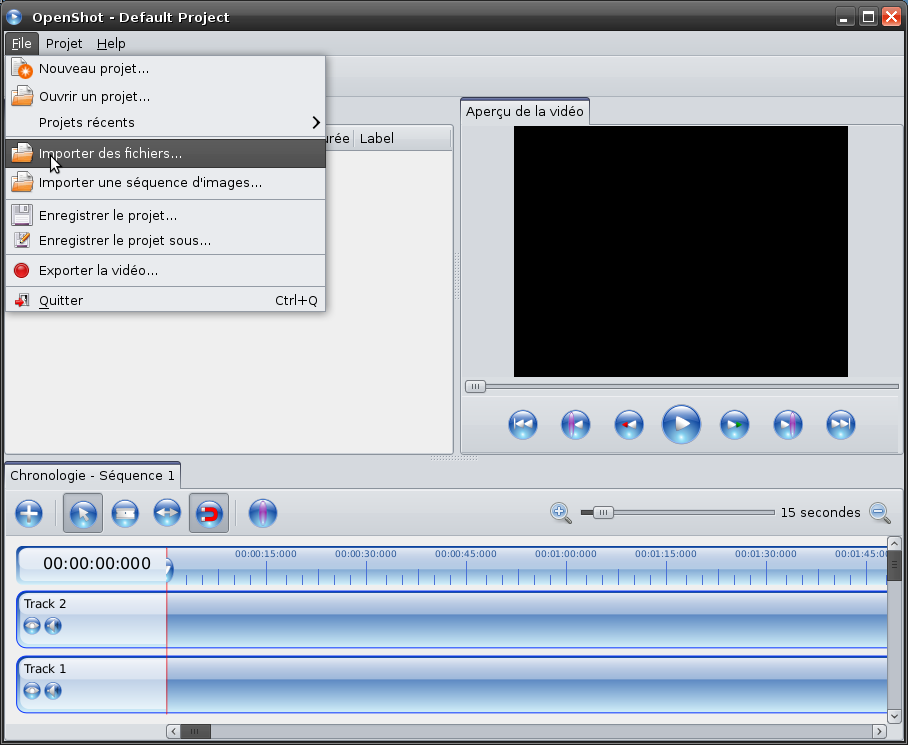Skip to the start of the video
This screenshot has width=908, height=745.
522,425
